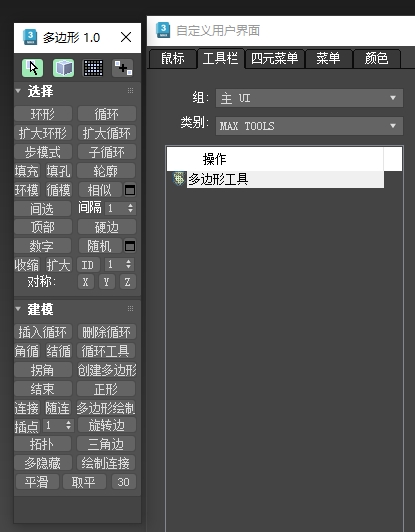Toggle the Y symmetry button
Viewport: 415px width, 532px height.
click(107, 282)
